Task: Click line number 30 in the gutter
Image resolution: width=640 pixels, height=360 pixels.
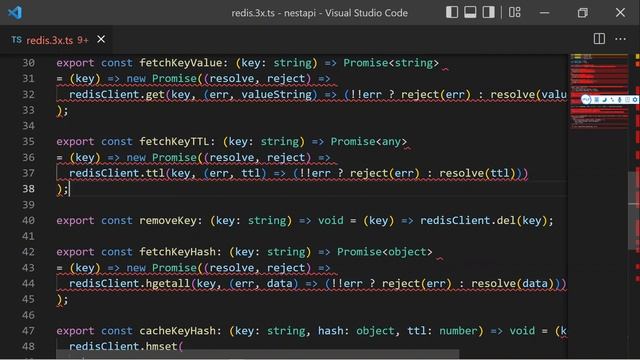Action: pos(28,63)
